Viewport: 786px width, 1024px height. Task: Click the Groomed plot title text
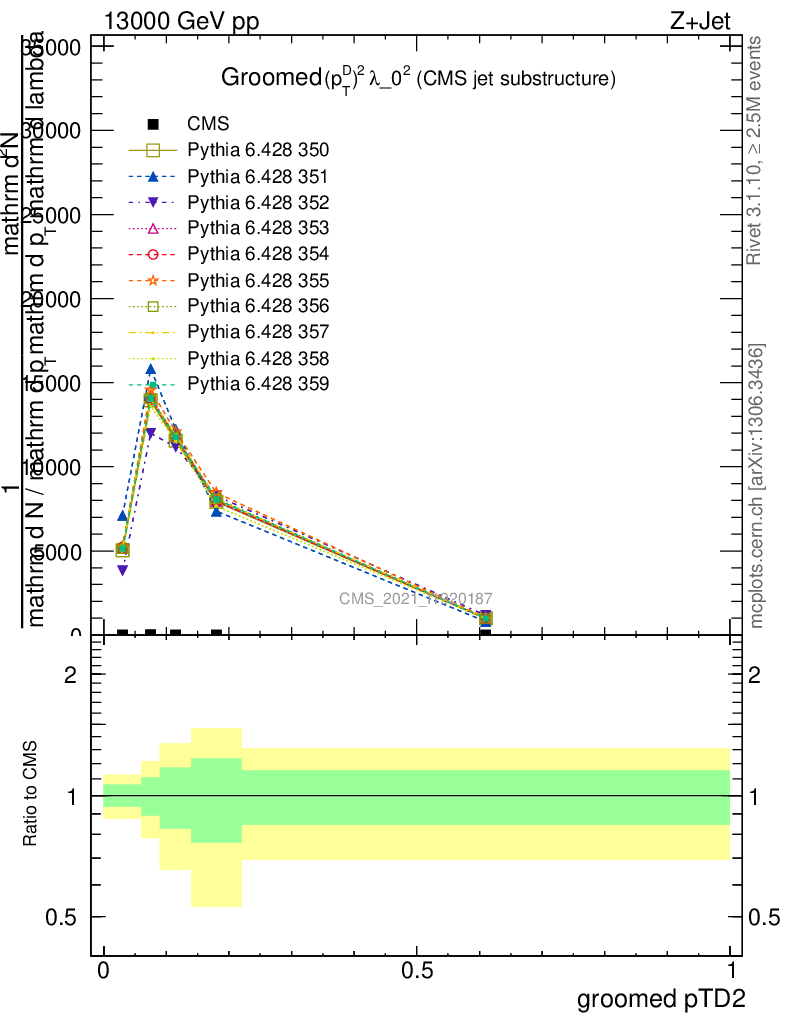point(418,79)
